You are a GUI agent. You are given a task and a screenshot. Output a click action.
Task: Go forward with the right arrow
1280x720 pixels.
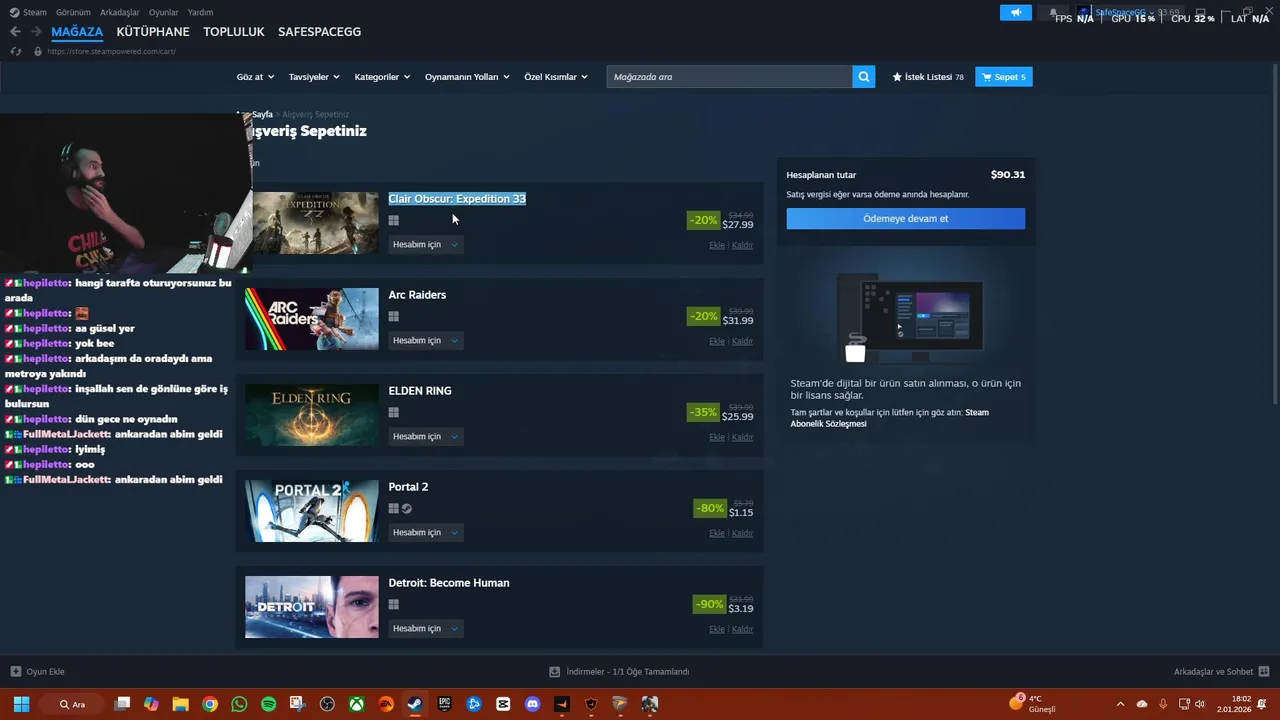[37, 32]
